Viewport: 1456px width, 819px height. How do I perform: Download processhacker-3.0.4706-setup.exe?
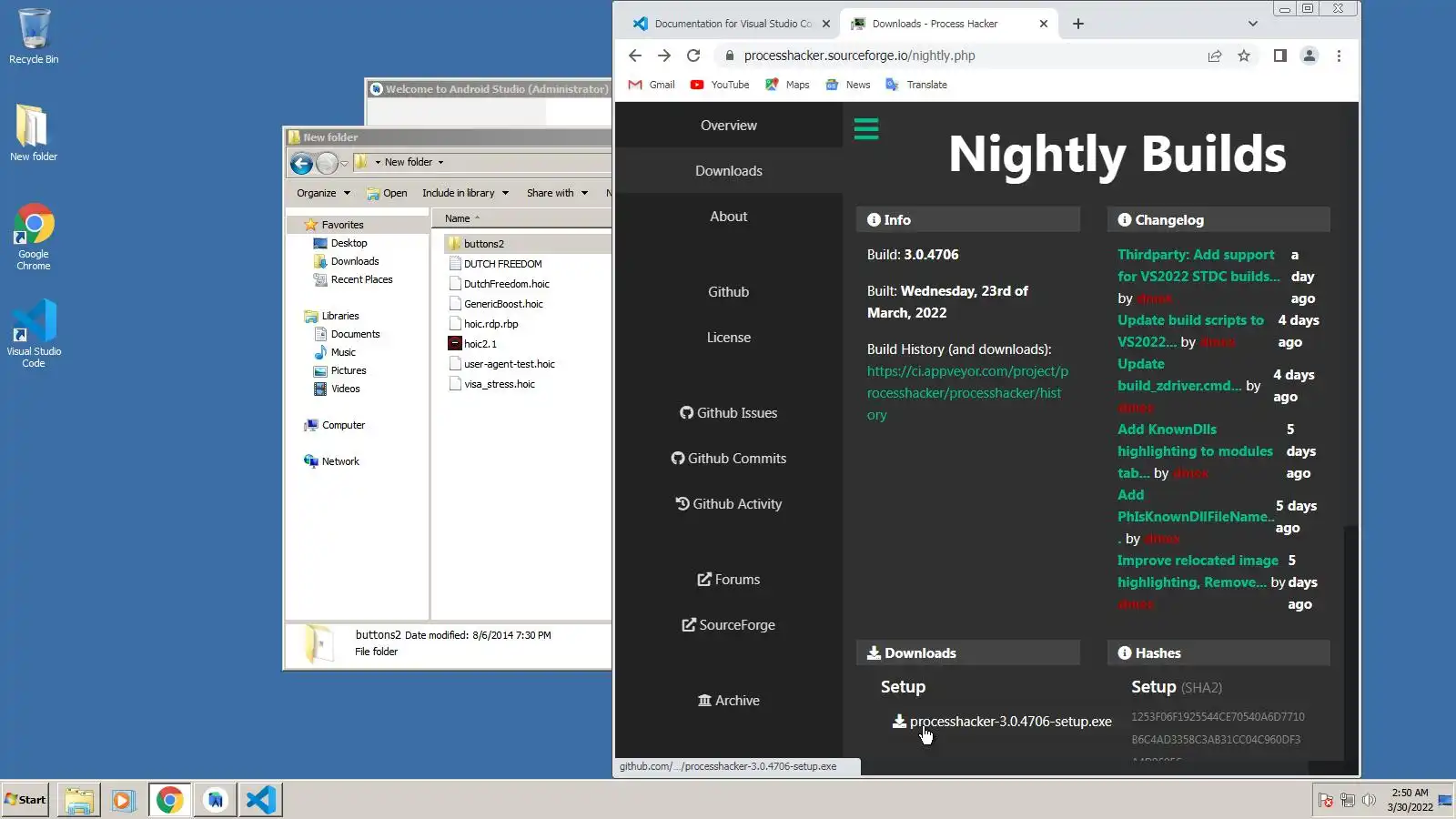tap(1002, 722)
